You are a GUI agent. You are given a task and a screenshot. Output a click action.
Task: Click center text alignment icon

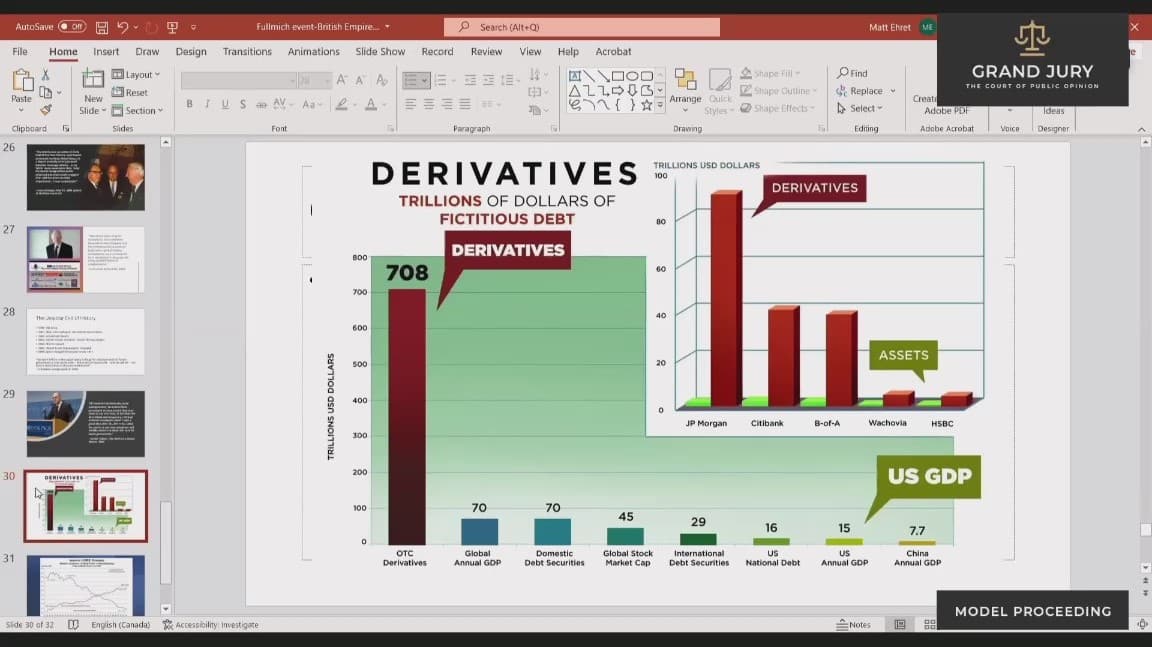428,104
